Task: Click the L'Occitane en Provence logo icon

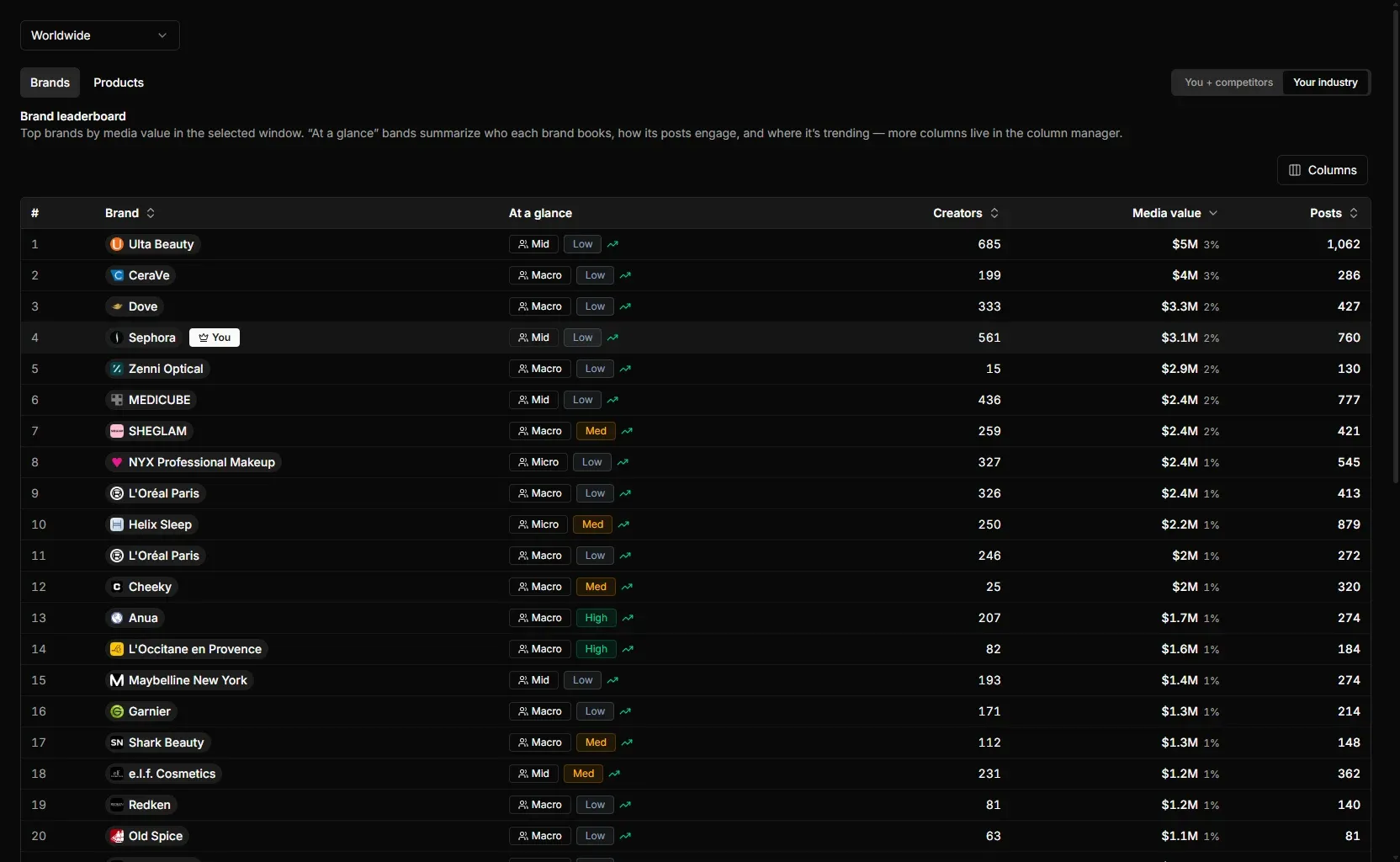Action: tap(117, 649)
